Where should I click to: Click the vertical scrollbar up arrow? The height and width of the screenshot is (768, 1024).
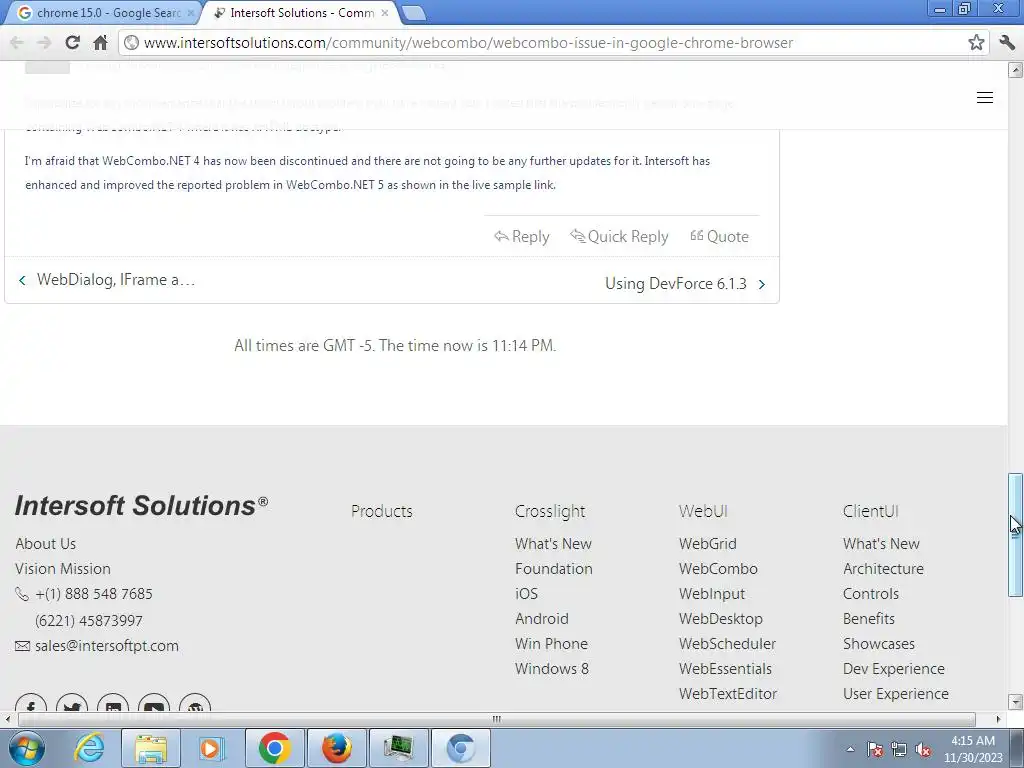coord(1015,69)
